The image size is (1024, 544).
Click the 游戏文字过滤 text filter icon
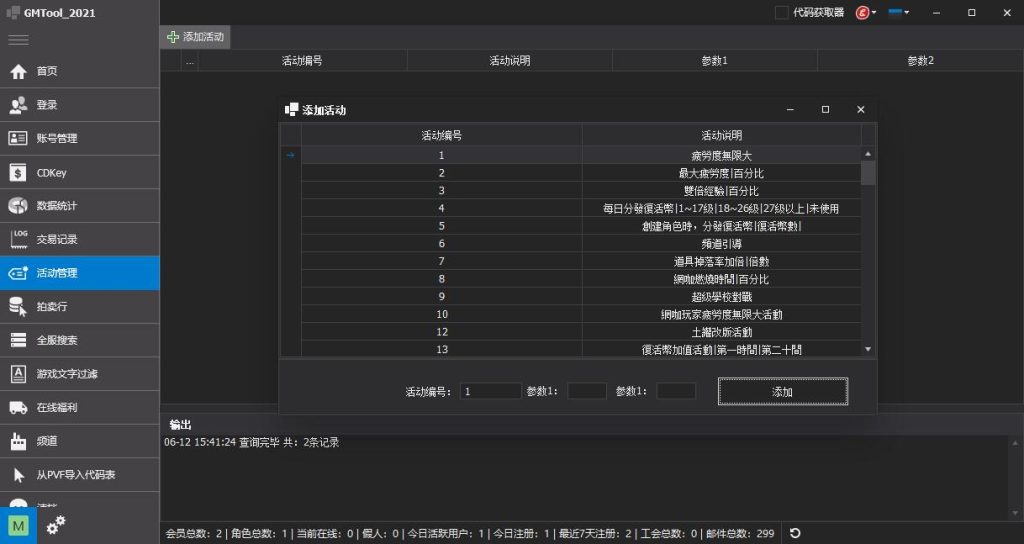pyautogui.click(x=18, y=374)
